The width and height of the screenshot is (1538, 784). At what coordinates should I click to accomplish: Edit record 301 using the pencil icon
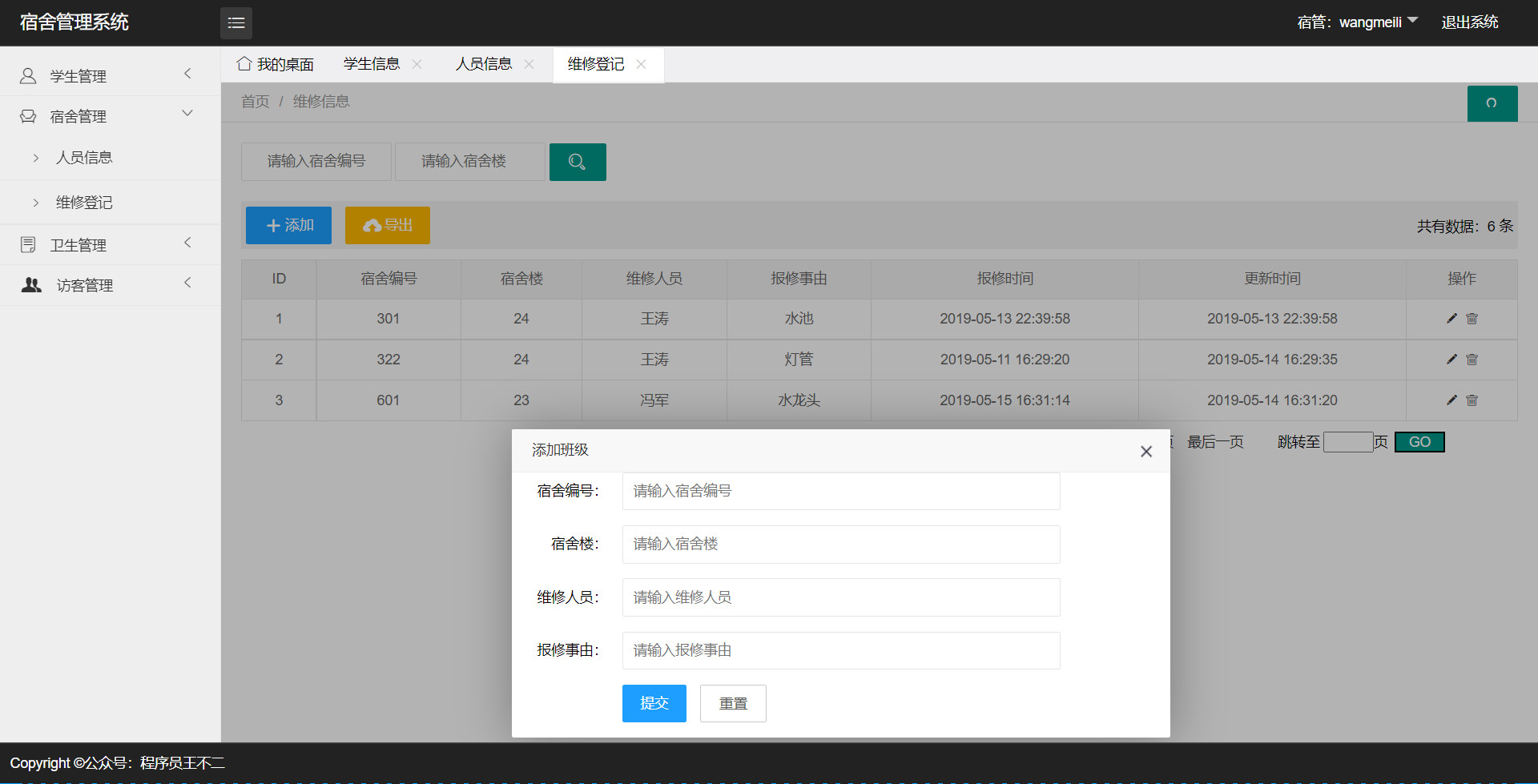click(x=1451, y=318)
